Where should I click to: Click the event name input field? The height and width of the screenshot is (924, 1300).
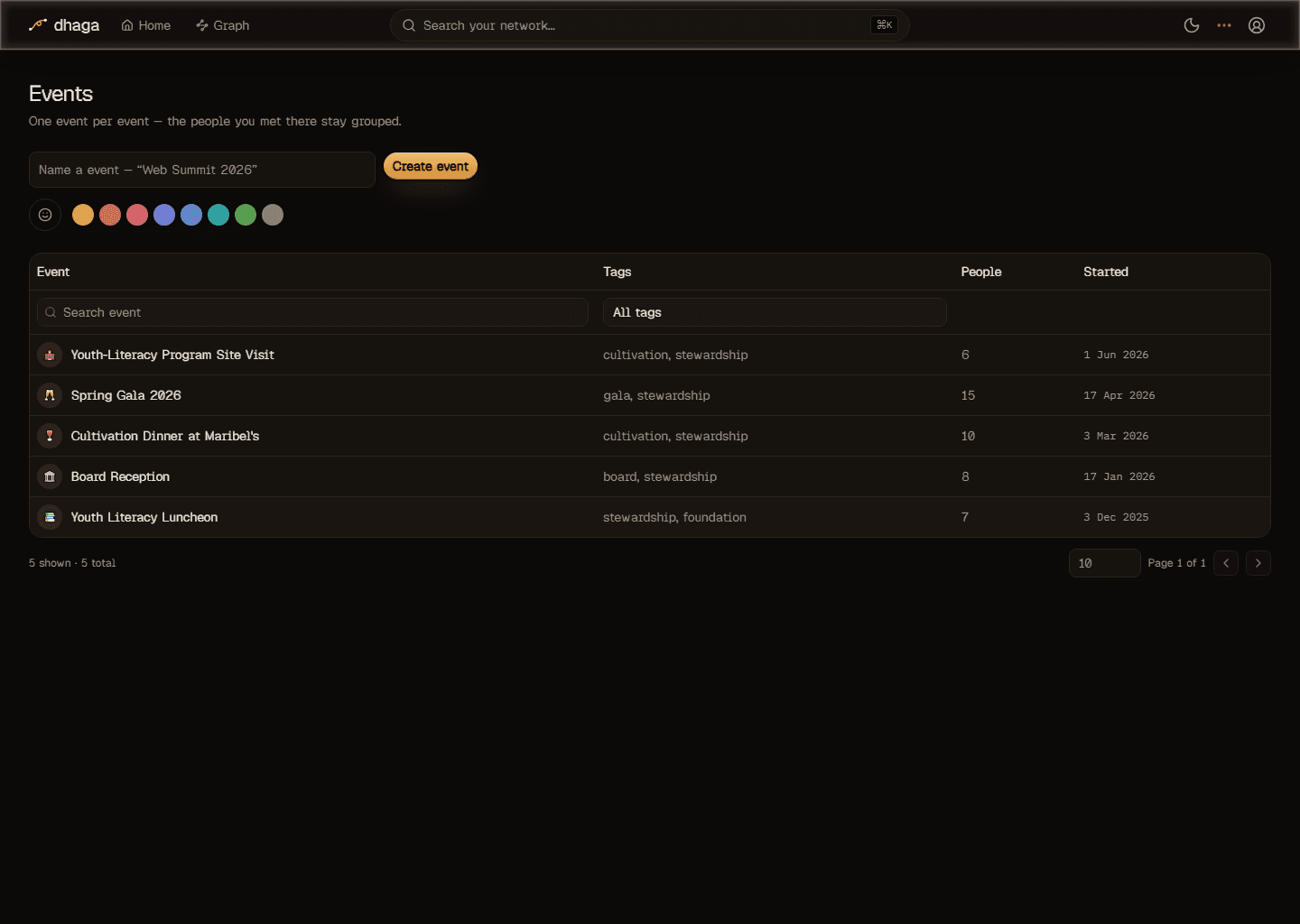(202, 170)
